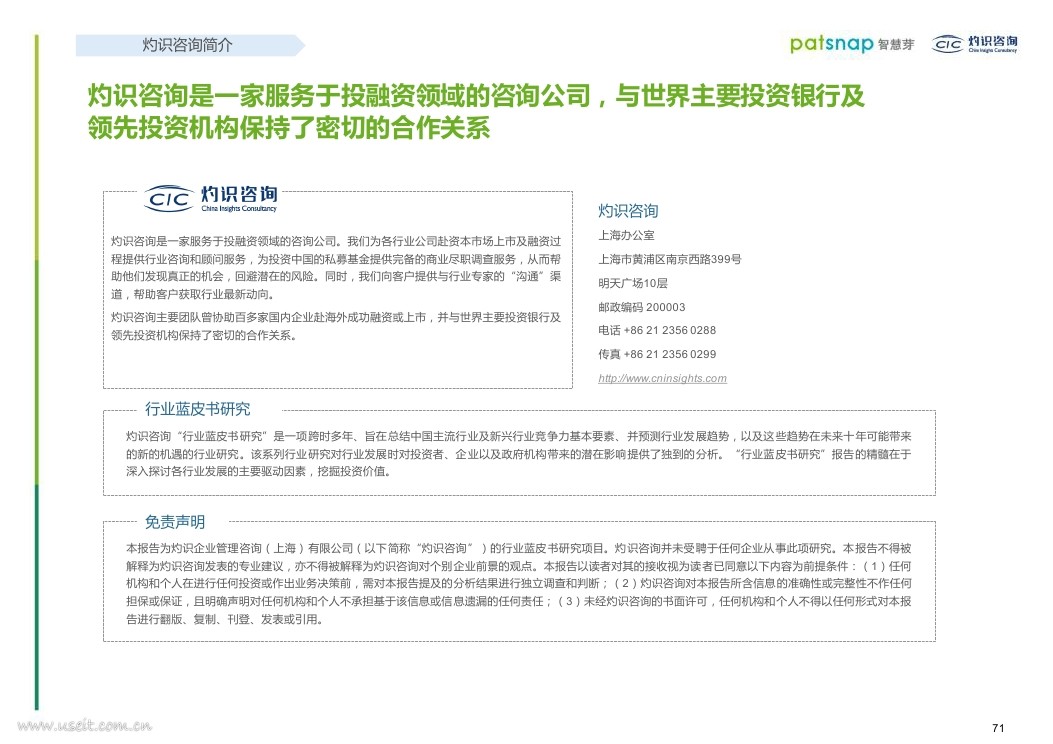Click the green main title starting 灼识咨询是一家服务于

click(475, 111)
